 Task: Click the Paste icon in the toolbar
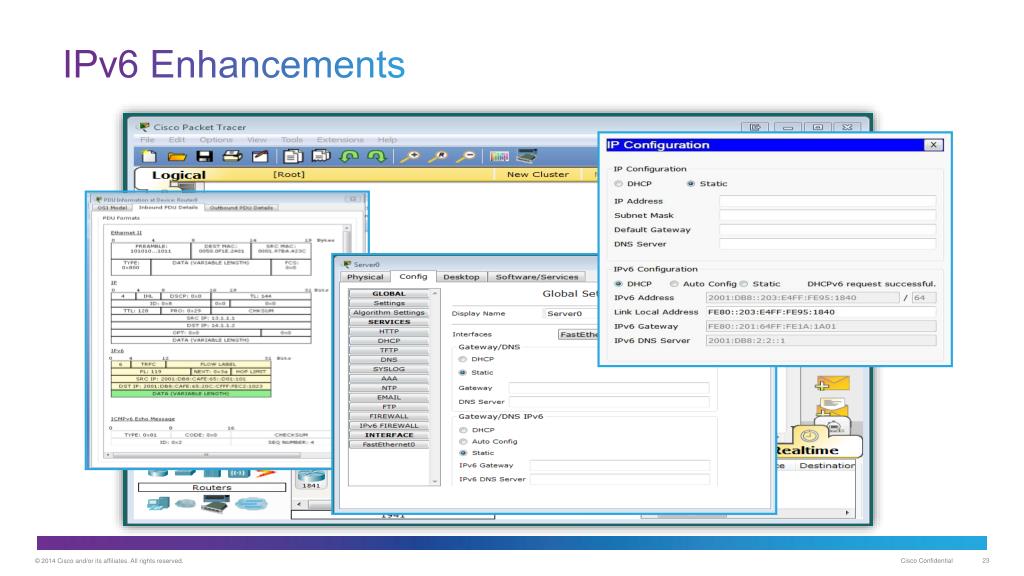pyautogui.click(x=321, y=156)
